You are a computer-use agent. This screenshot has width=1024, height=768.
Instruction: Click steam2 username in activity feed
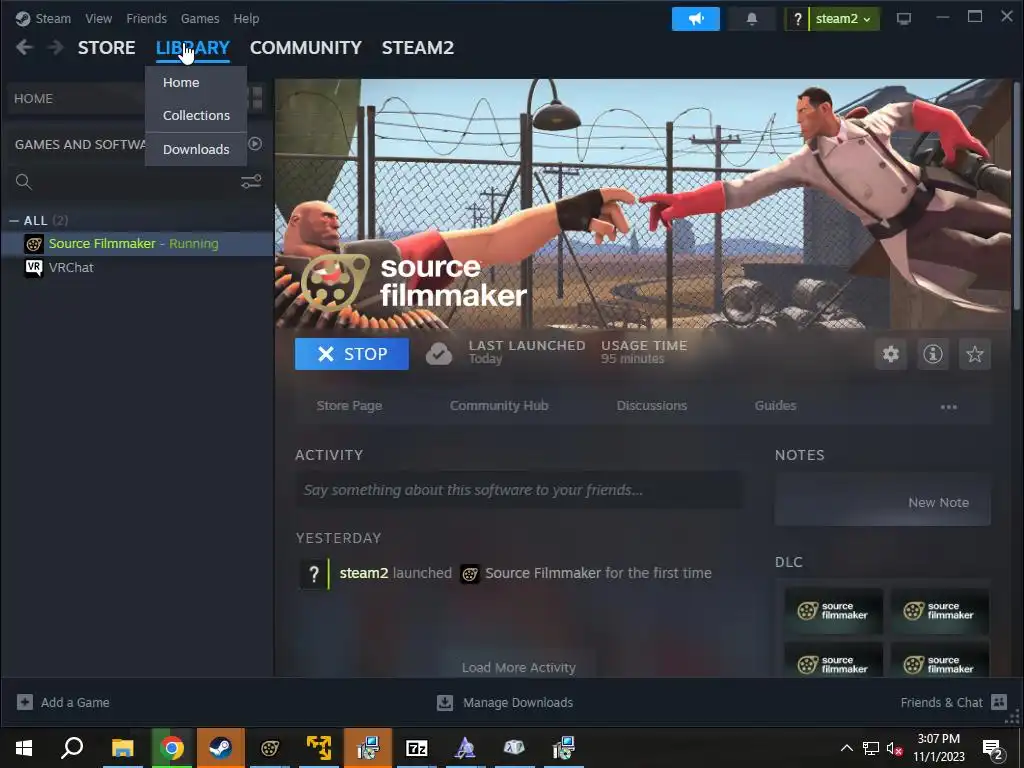click(364, 573)
